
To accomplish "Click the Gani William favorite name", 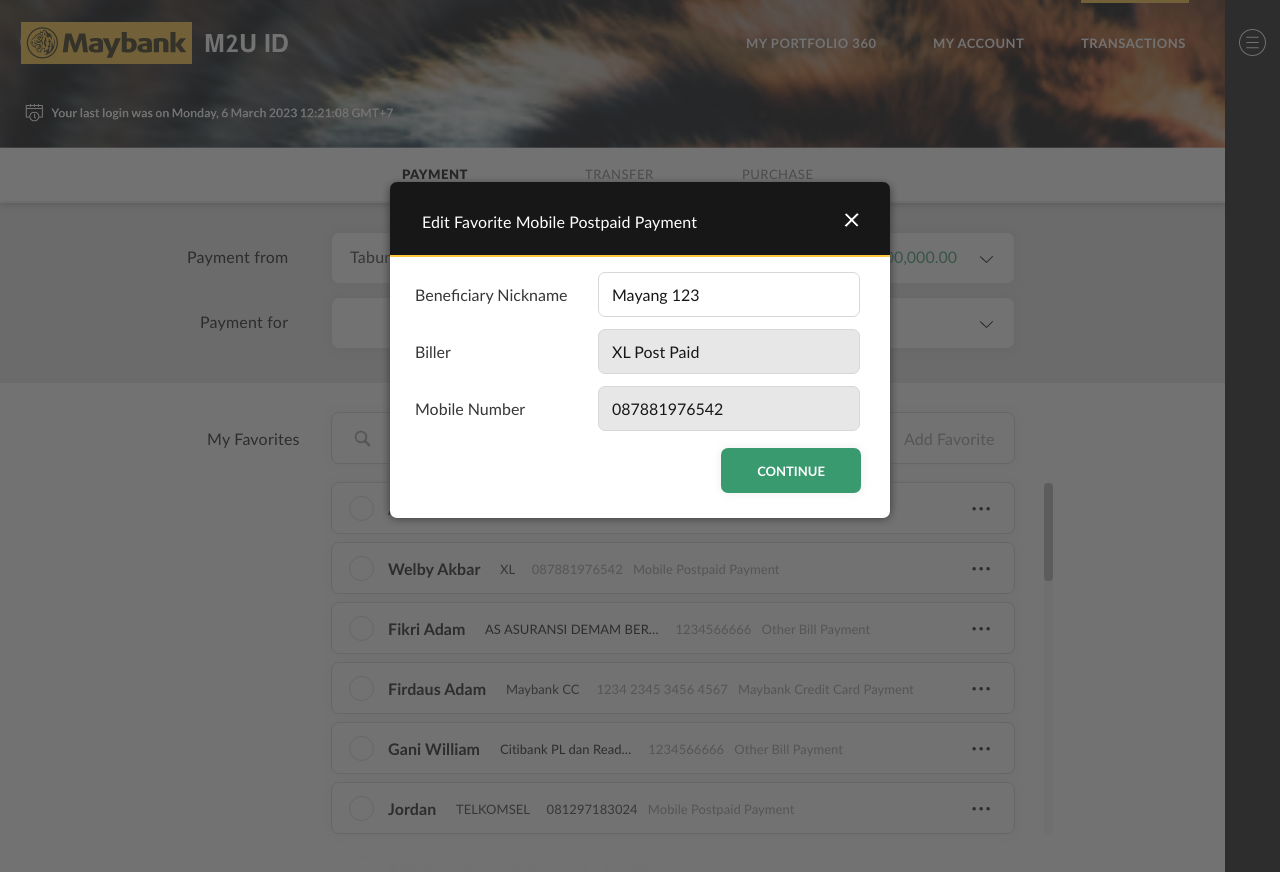I will coord(434,749).
